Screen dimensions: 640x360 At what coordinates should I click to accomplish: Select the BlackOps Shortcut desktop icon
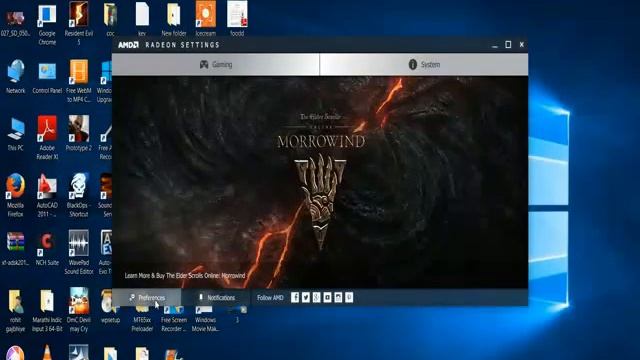point(78,195)
